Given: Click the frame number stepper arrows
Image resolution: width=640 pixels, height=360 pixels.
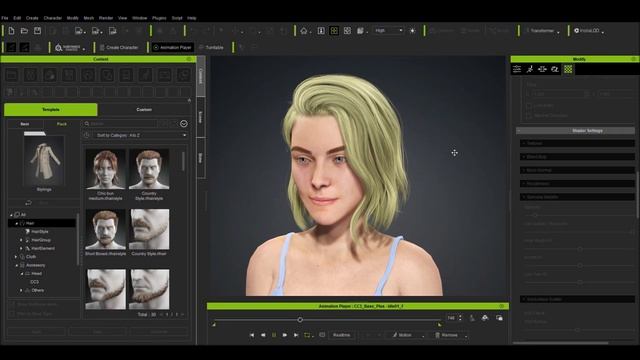Looking at the screenshot, I should (x=460, y=318).
